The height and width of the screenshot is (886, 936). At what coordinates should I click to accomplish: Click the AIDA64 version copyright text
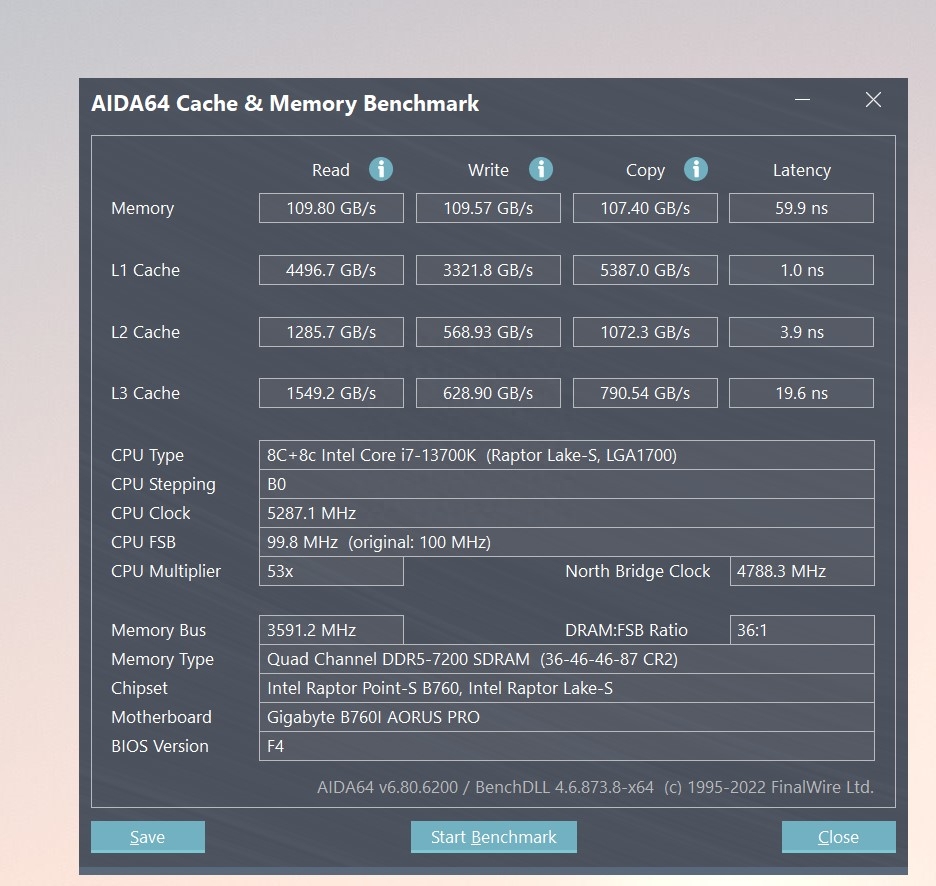coord(595,787)
